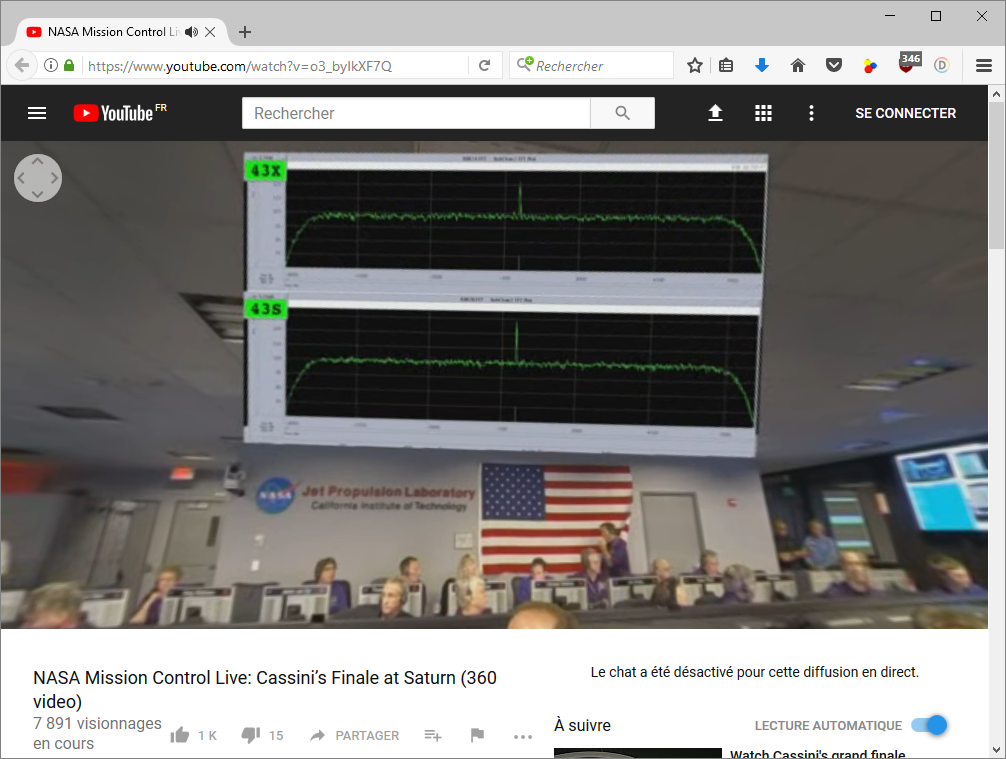
Task: Click the YouTube Rechercher search field
Action: [415, 113]
